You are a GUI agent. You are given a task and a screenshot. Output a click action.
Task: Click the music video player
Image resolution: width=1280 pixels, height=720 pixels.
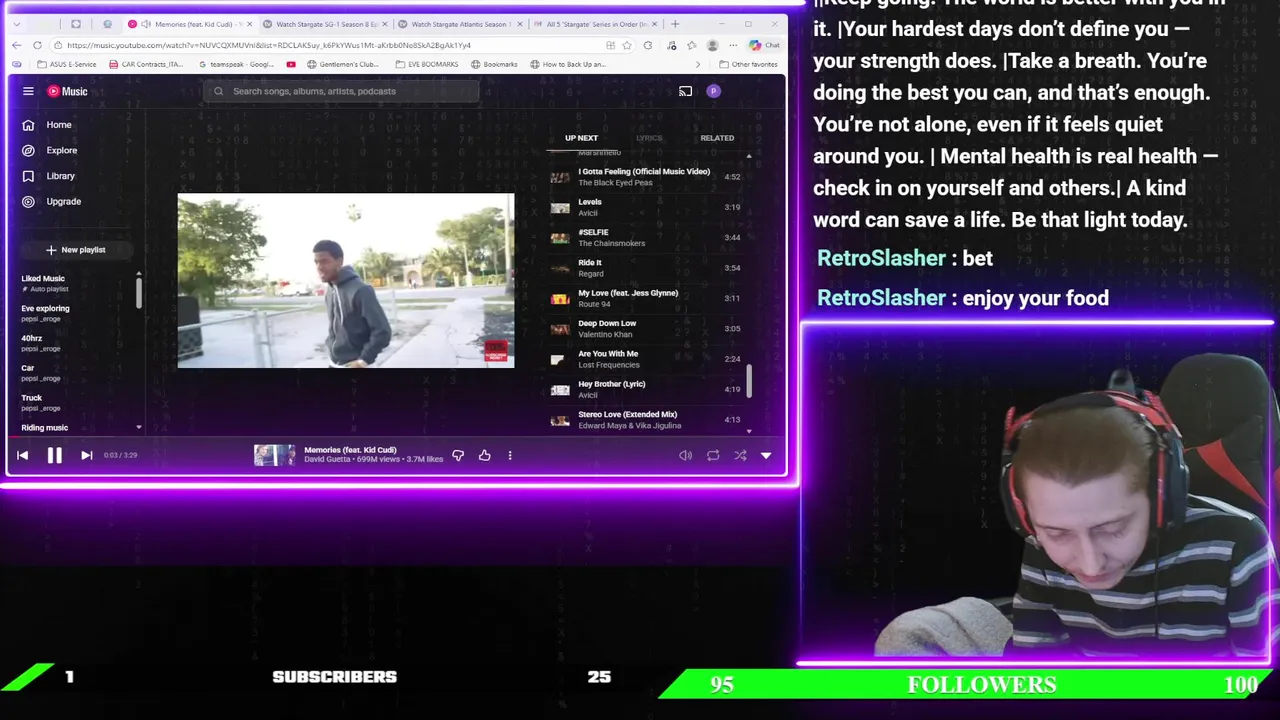pos(346,281)
